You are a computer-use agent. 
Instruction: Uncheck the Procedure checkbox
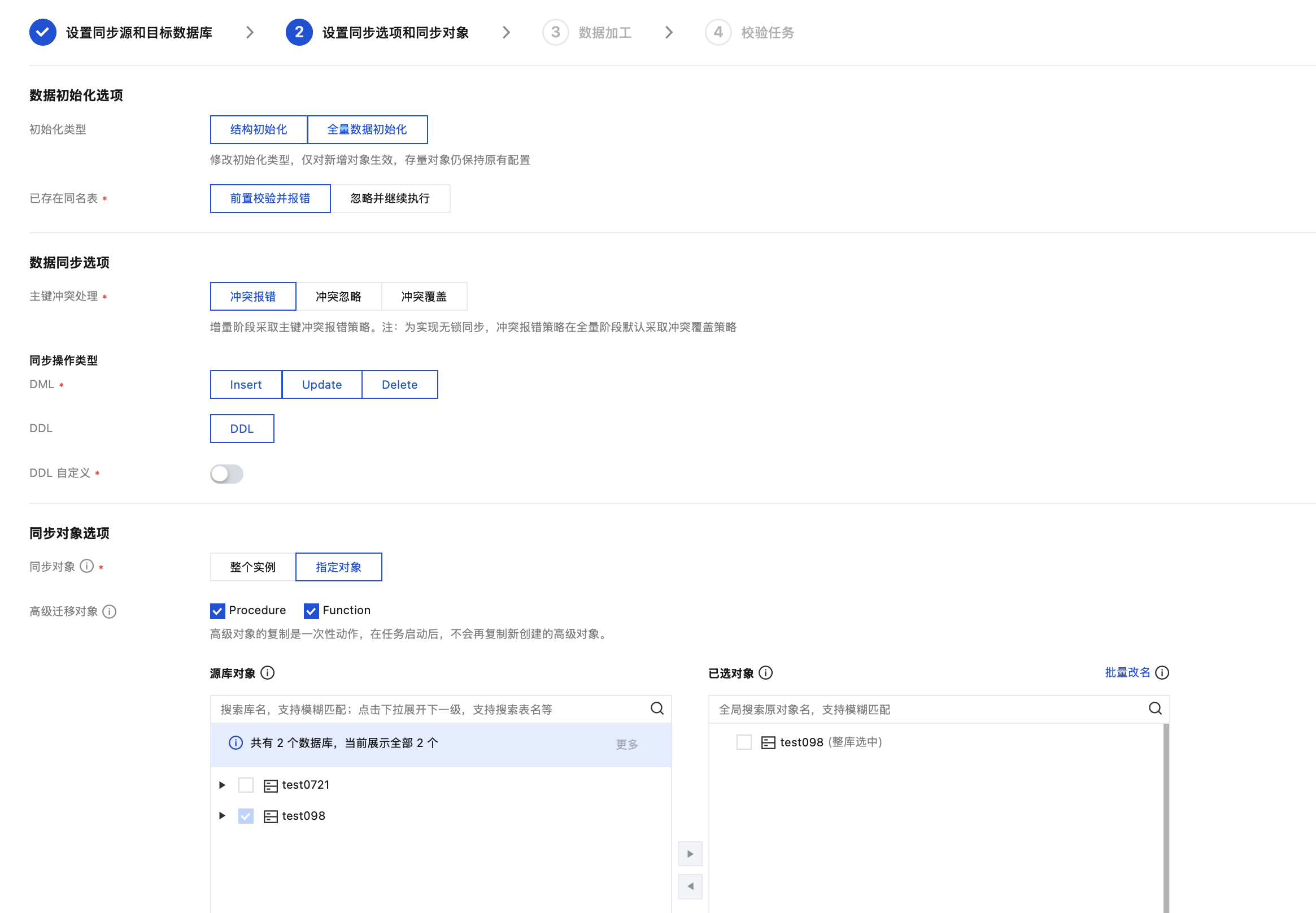[x=217, y=611]
